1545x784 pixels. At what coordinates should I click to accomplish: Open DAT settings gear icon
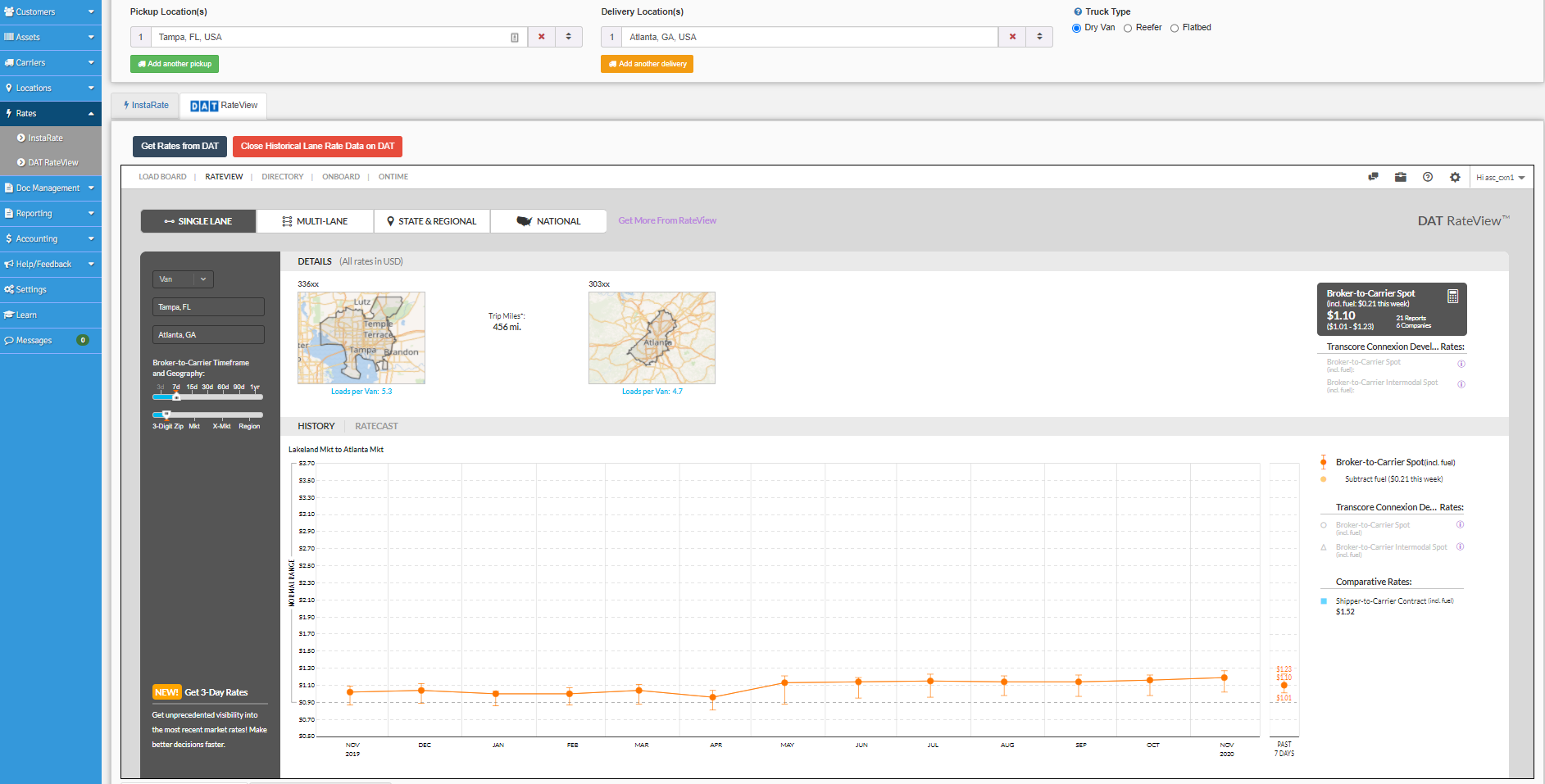tap(1455, 177)
